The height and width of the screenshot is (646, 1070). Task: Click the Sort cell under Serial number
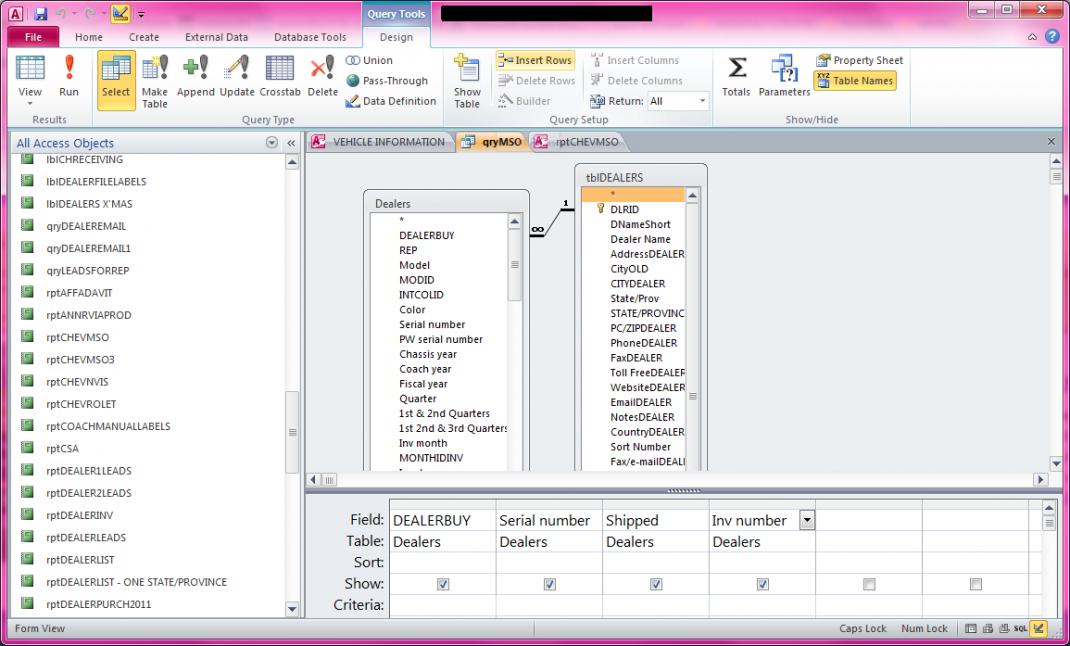point(549,562)
